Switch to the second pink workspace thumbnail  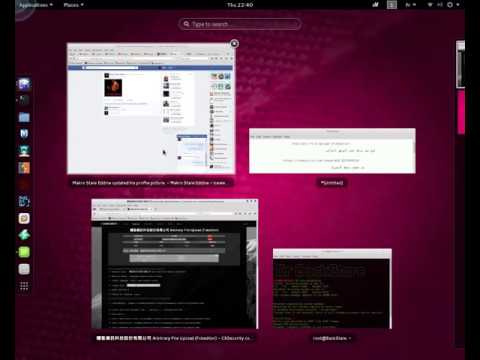click(x=461, y=113)
